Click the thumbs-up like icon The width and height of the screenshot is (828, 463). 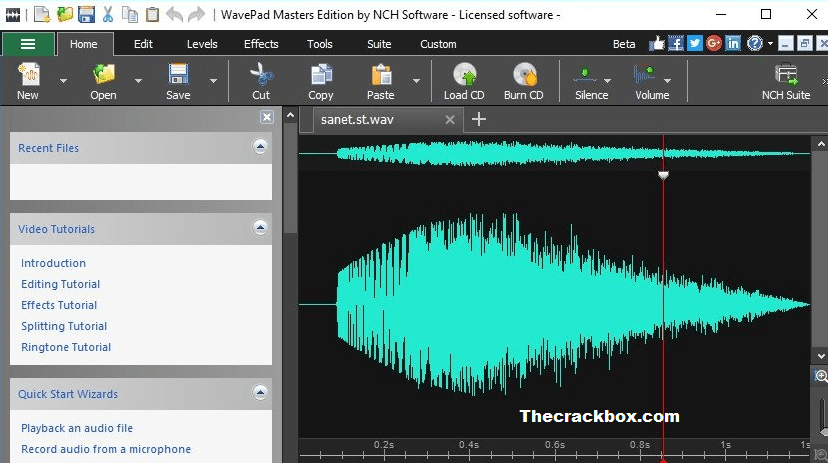(x=657, y=43)
